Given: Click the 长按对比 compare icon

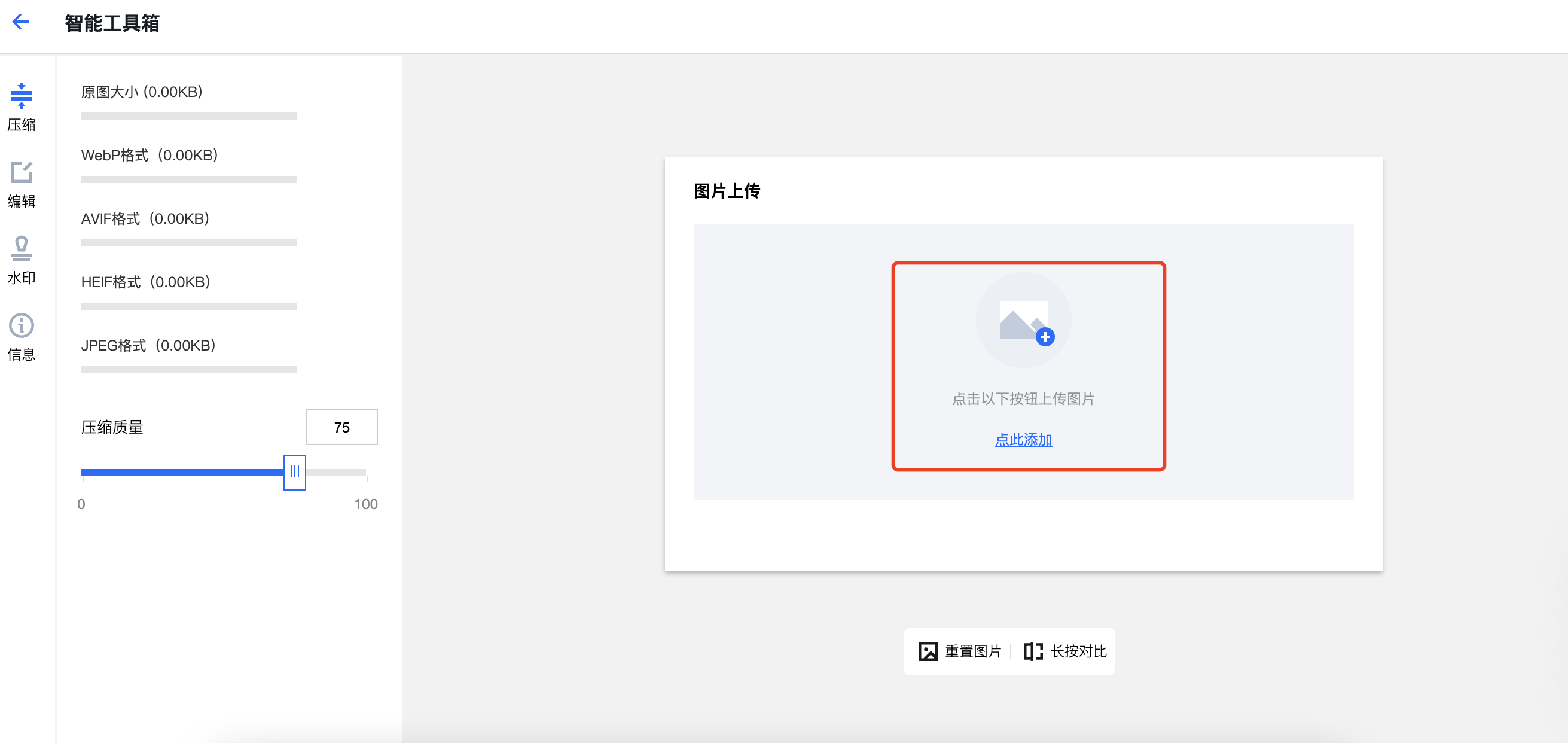Looking at the screenshot, I should (x=1033, y=651).
